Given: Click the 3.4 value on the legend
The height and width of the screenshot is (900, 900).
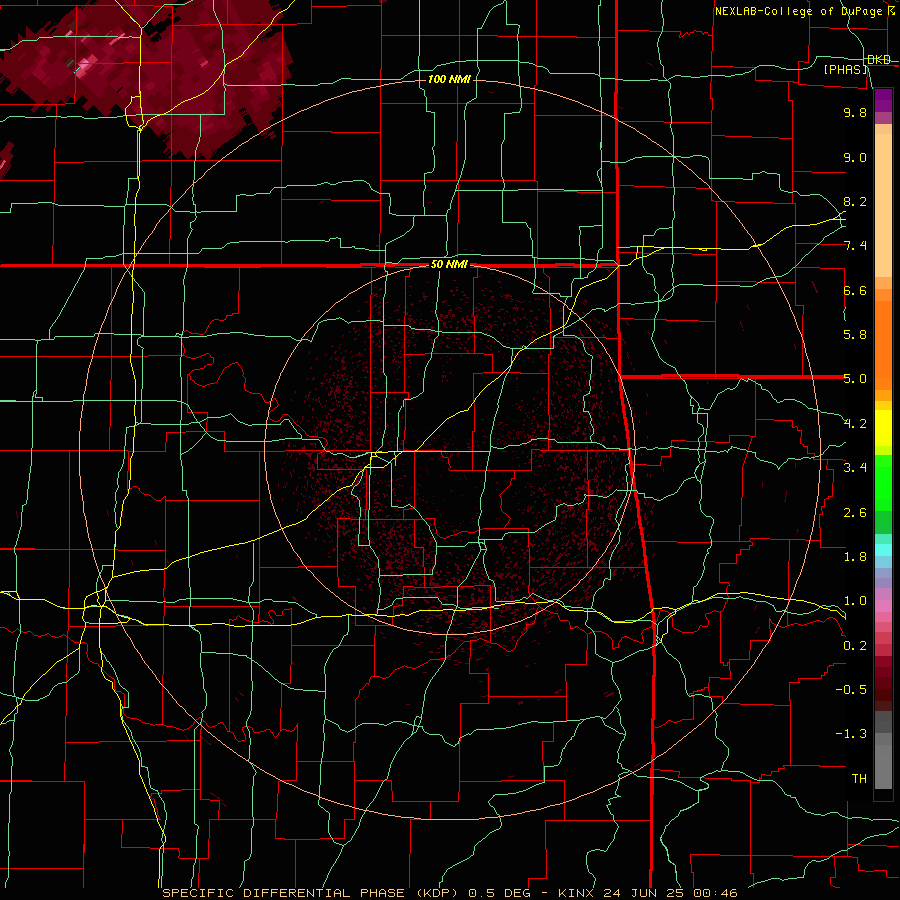Looking at the screenshot, I should click(855, 468).
